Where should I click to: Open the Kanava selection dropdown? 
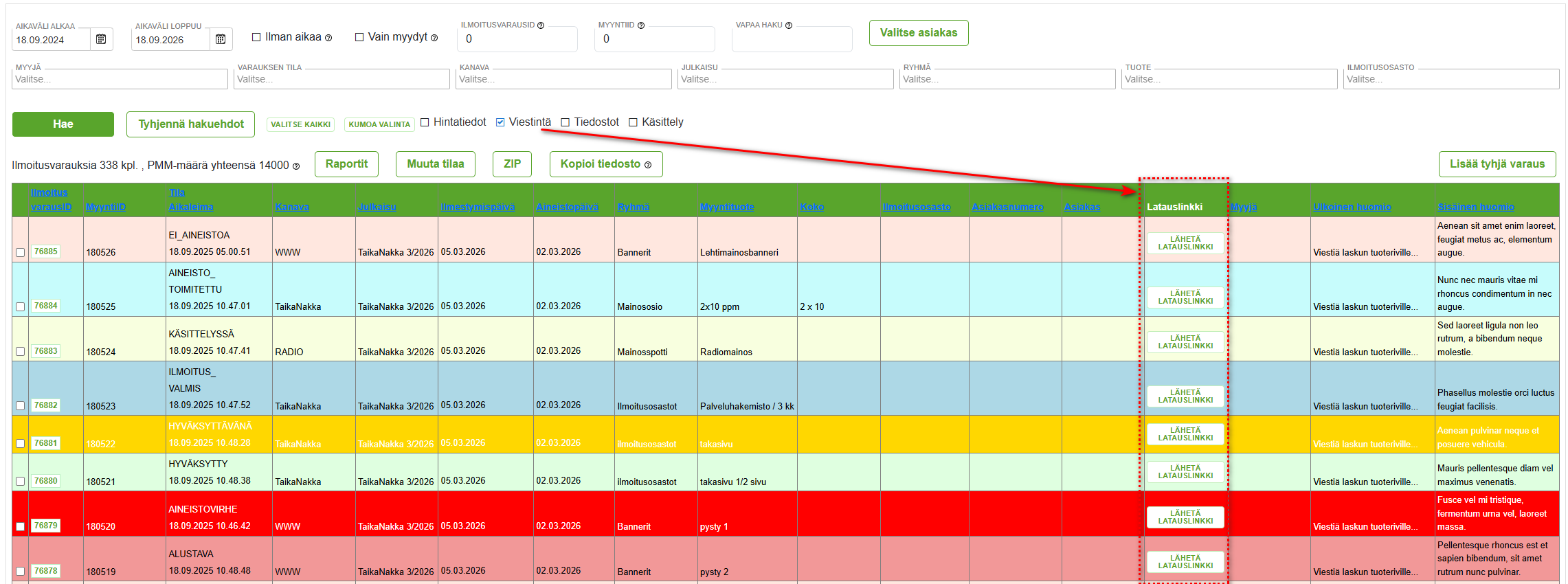563,79
